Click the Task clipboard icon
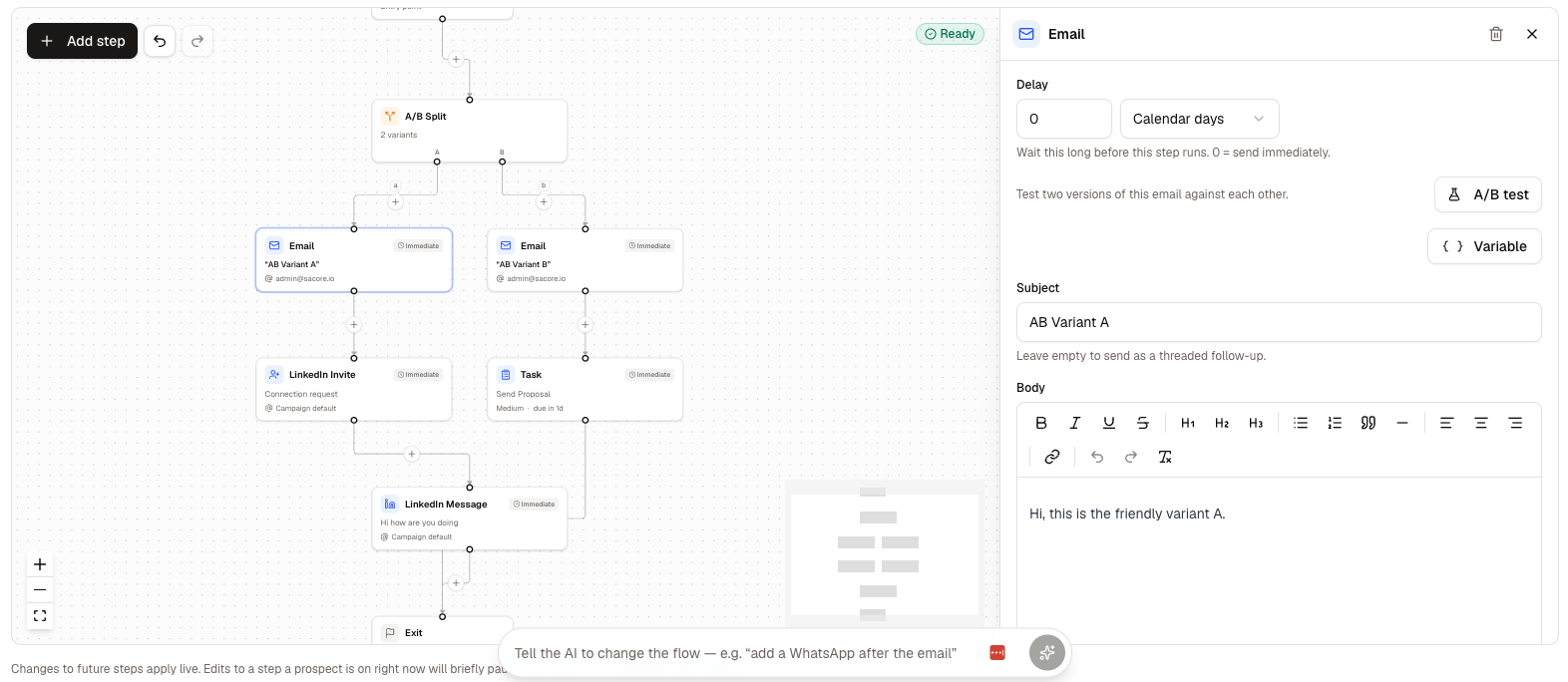The height and width of the screenshot is (682, 1568). [x=506, y=375]
